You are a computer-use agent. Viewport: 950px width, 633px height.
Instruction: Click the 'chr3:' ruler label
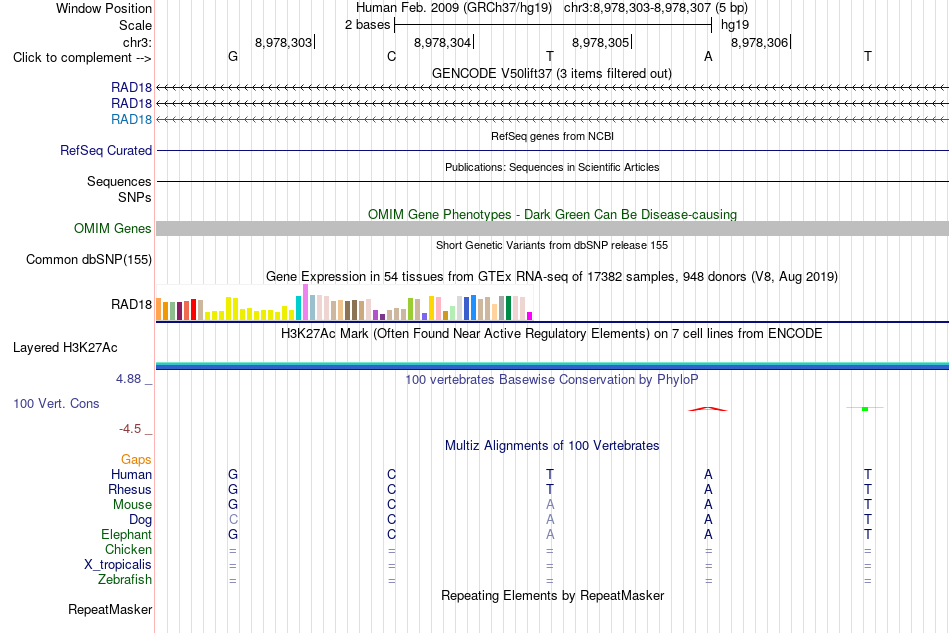[137, 42]
